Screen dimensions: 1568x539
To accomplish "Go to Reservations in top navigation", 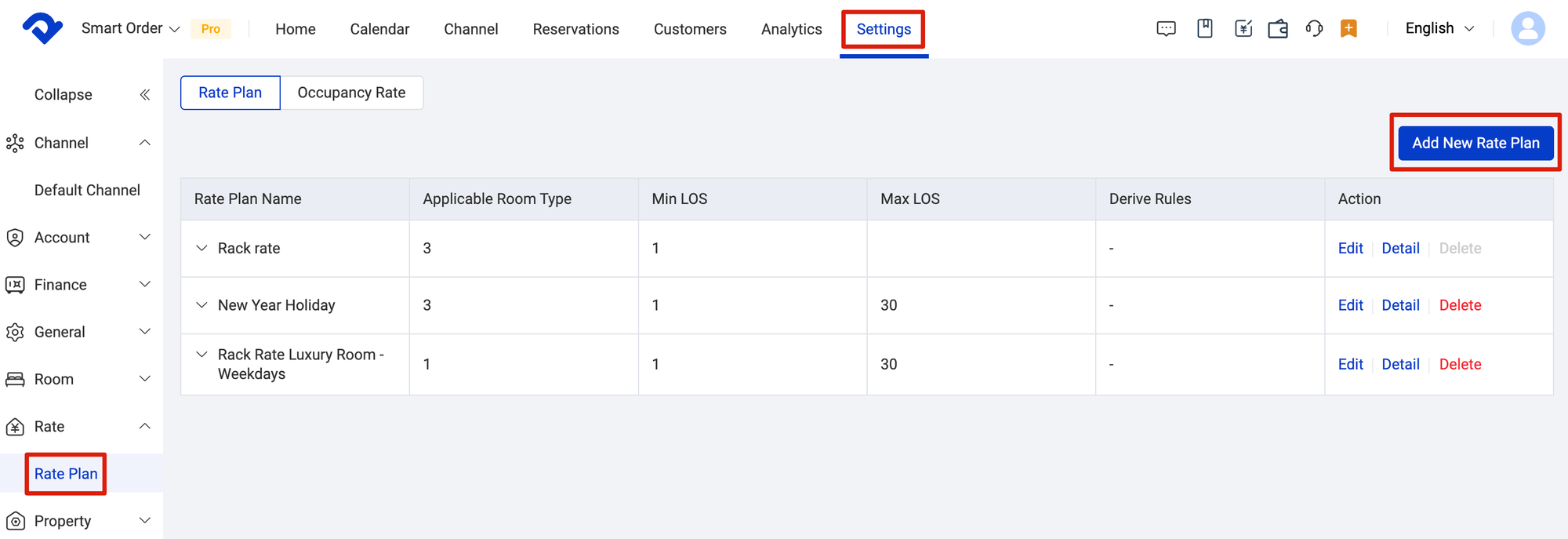I will tap(575, 29).
